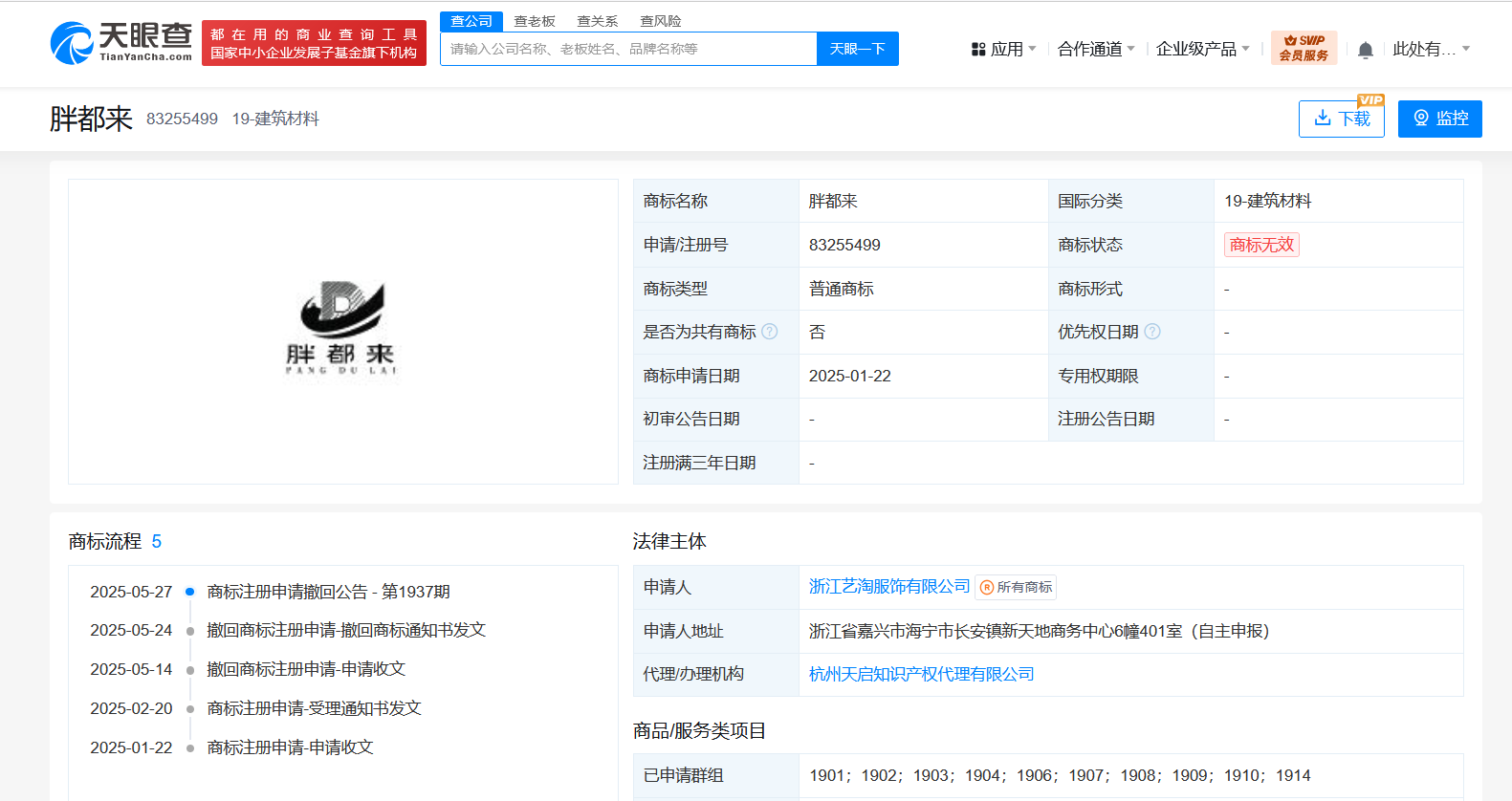Open the 浙江艺淘服饰有限公司 applicant link
Viewport: 1512px width, 801px height.
pyautogui.click(x=888, y=586)
